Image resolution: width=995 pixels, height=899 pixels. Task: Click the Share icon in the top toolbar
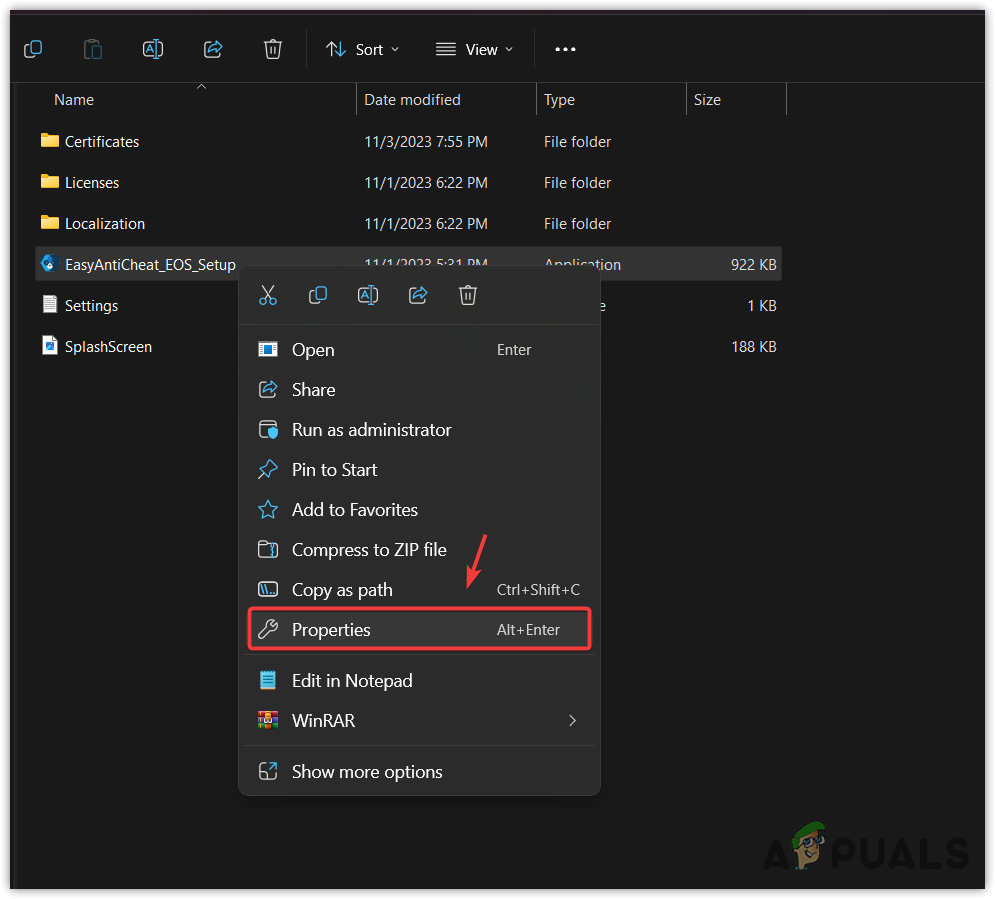coord(213,49)
